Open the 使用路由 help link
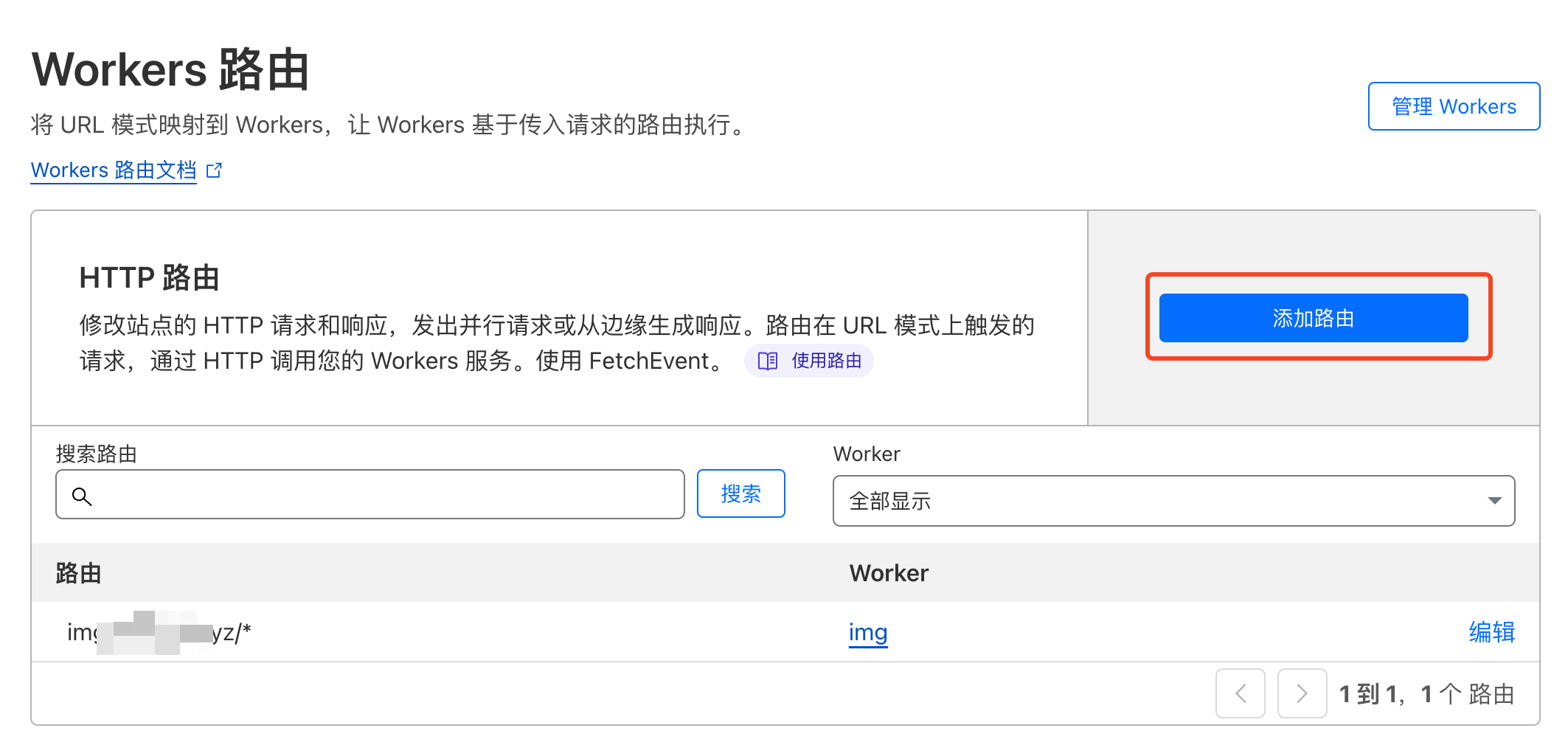The height and width of the screenshot is (745, 1568). coord(825,361)
